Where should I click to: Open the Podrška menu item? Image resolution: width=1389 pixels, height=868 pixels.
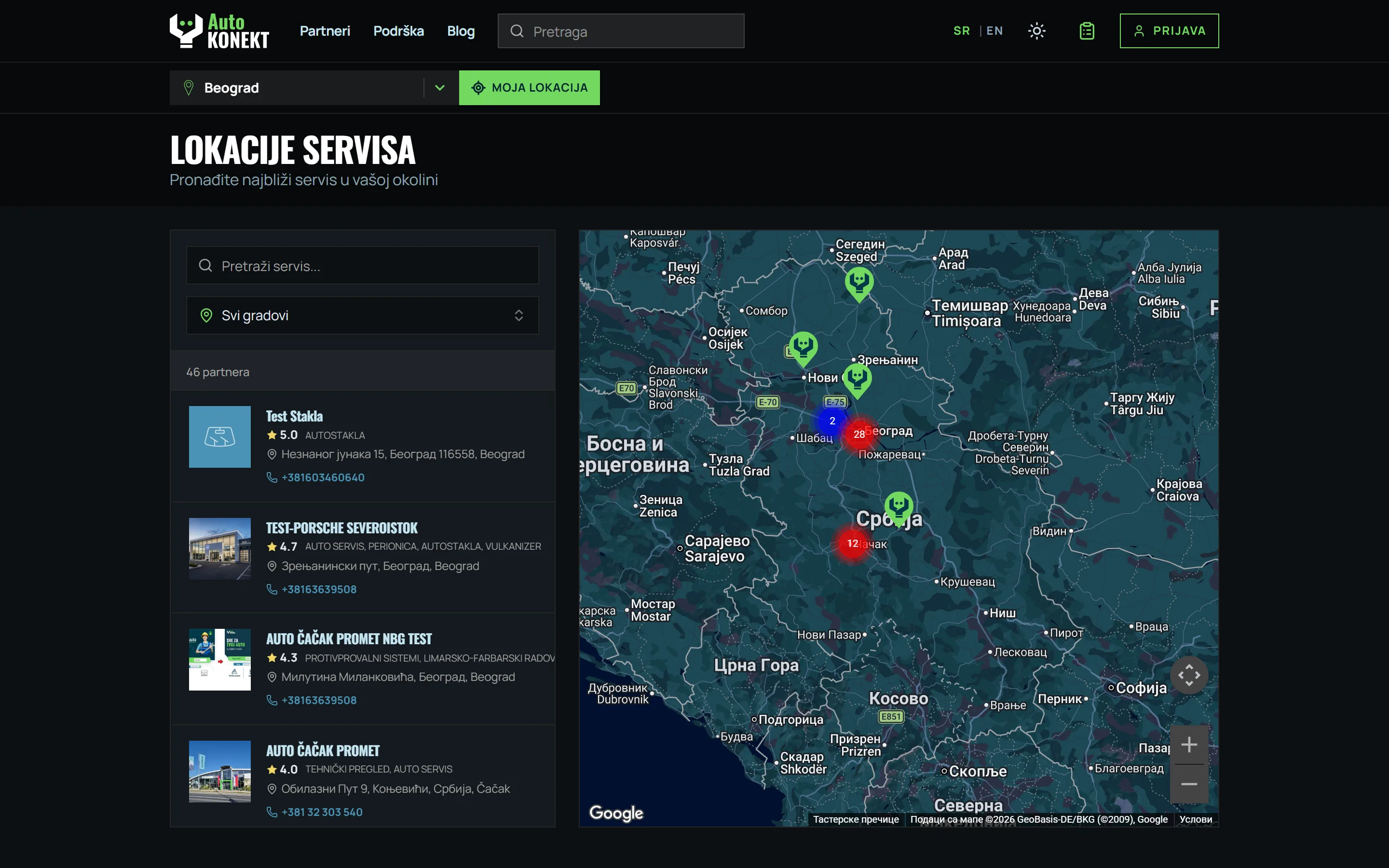398,31
